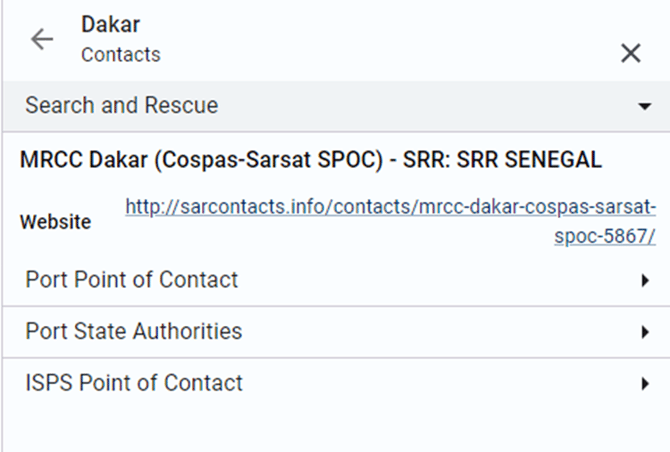Click the back arrow icon
Image resolution: width=670 pixels, height=452 pixels.
click(41, 39)
